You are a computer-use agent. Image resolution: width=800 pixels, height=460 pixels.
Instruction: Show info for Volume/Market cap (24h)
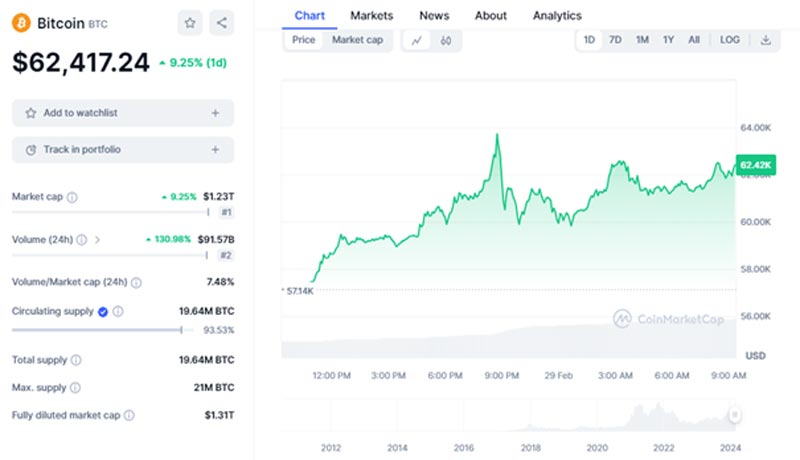click(136, 282)
